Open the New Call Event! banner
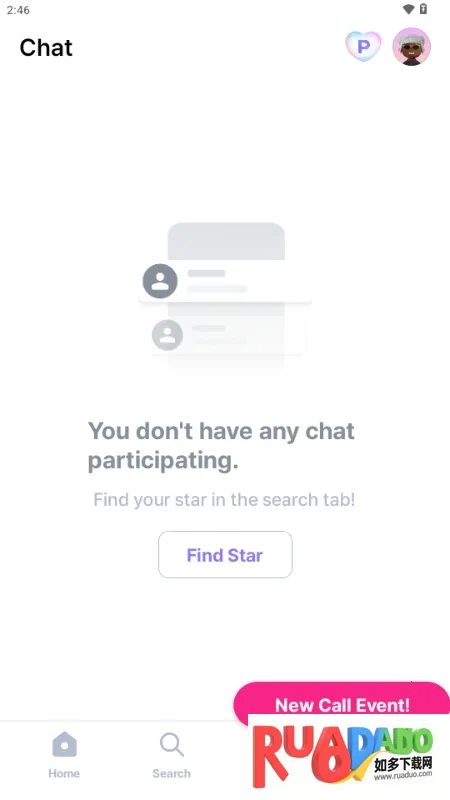The width and height of the screenshot is (450, 800). pyautogui.click(x=341, y=701)
